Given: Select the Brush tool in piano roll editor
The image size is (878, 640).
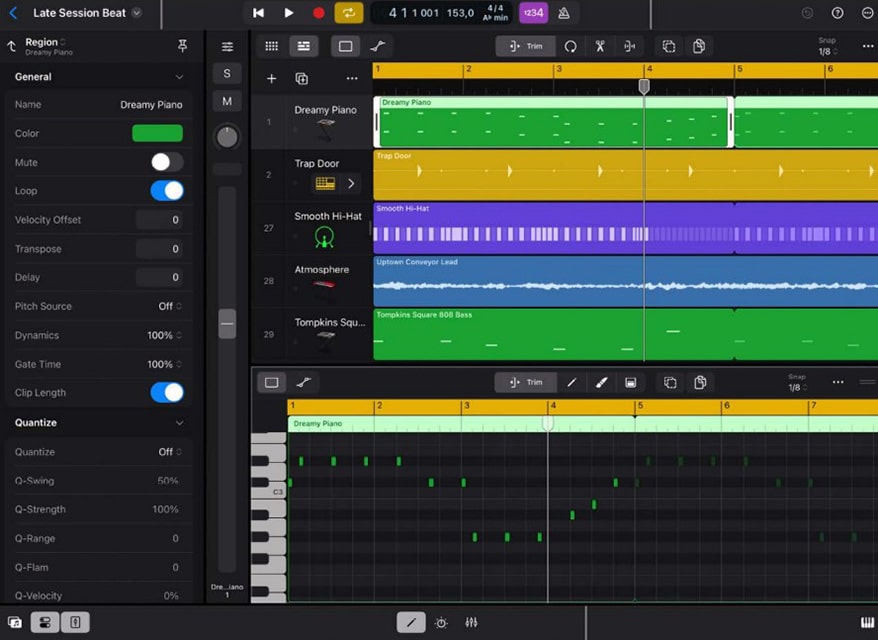Looking at the screenshot, I should click(601, 382).
